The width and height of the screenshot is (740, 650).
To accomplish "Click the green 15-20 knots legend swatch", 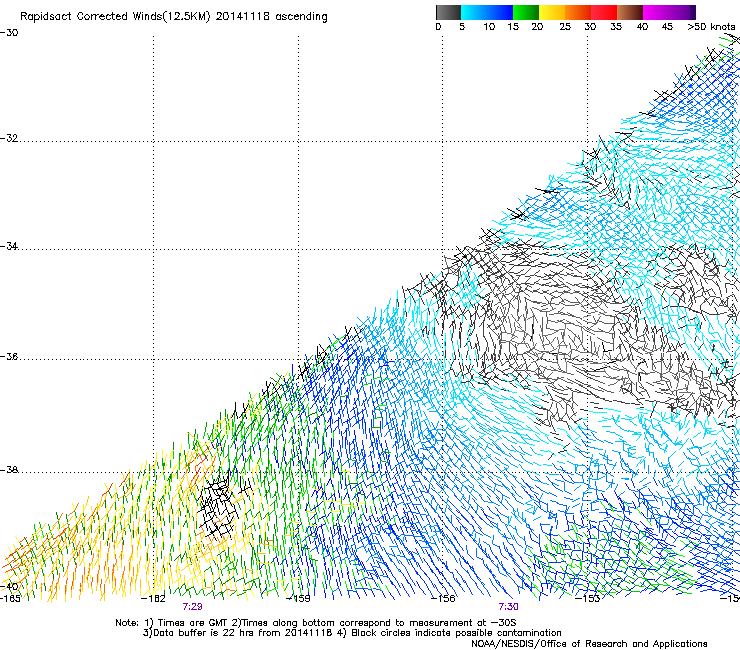I will coord(526,12).
